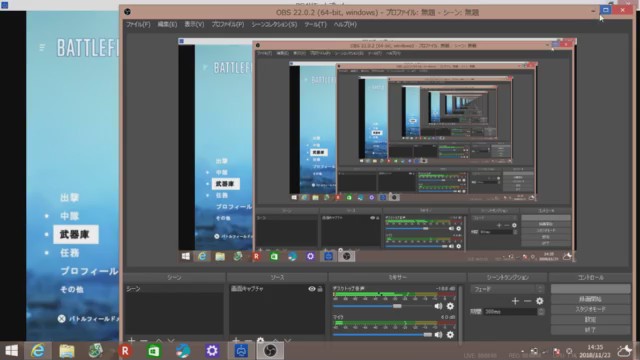640x360 pixels.
Task: Mute the マイク speaker icon
Action: pos(438,335)
